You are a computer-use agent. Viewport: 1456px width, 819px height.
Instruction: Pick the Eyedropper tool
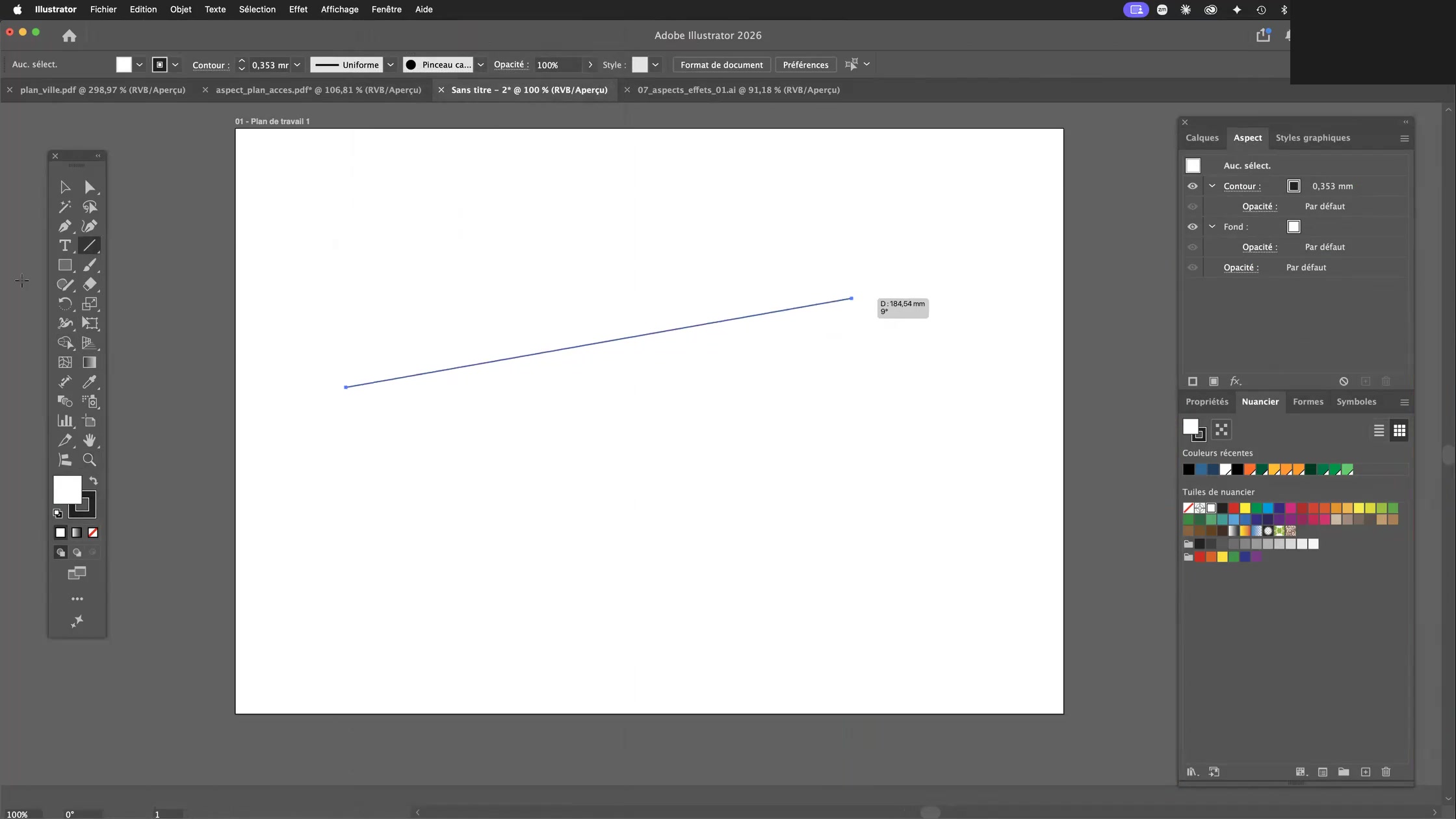[90, 382]
